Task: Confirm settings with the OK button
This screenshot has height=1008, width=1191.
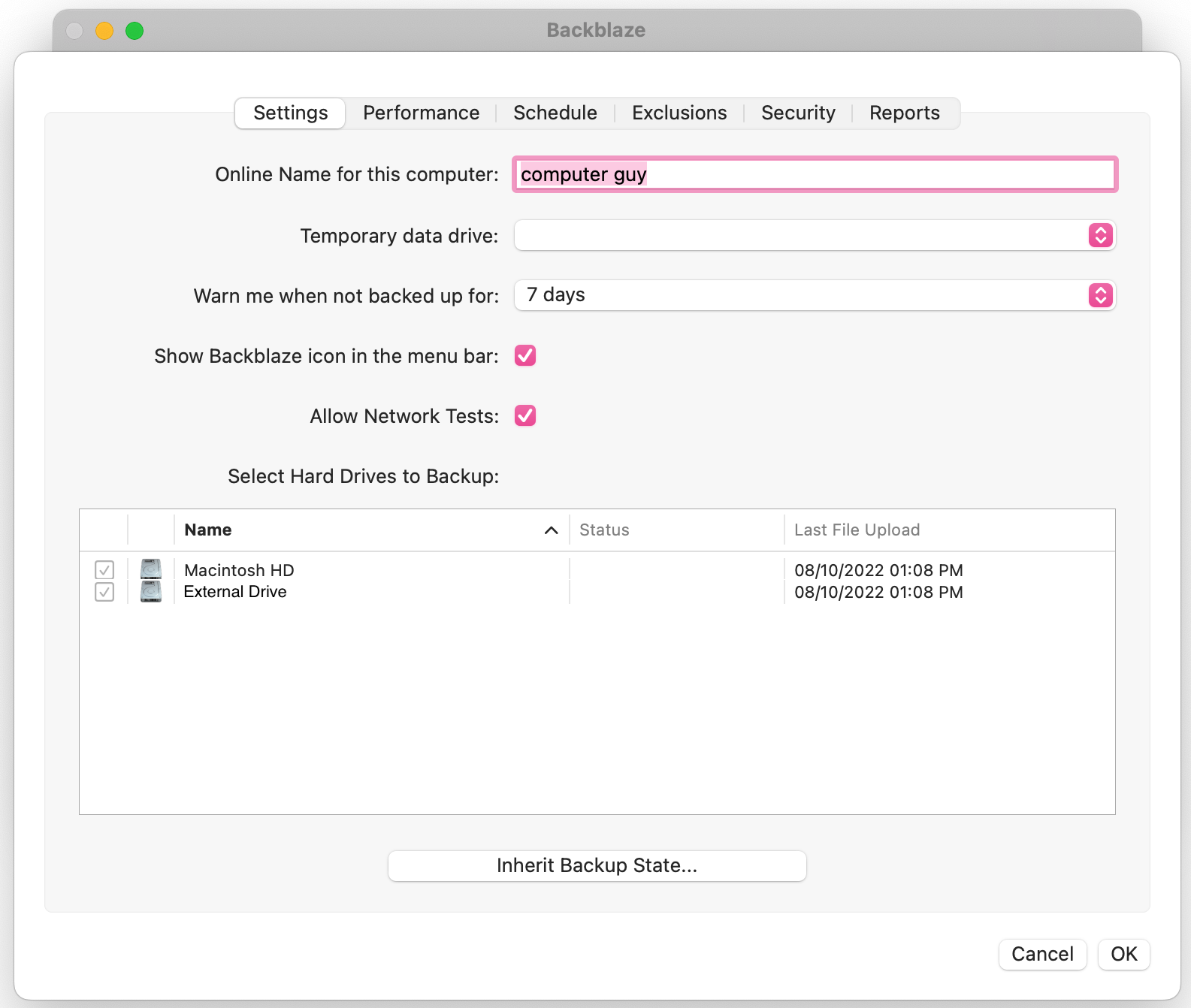Action: pos(1124,954)
